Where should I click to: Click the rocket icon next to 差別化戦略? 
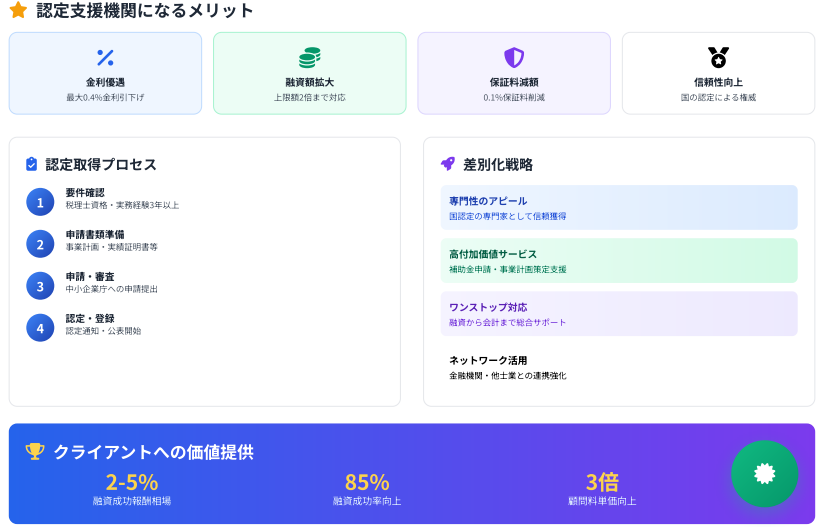click(448, 164)
